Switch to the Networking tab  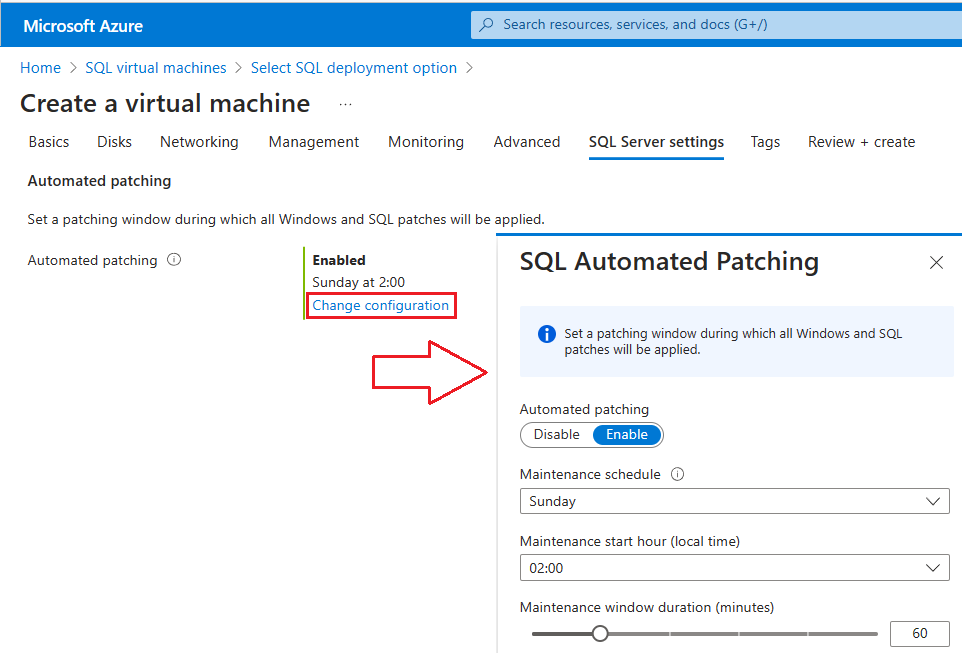[198, 142]
